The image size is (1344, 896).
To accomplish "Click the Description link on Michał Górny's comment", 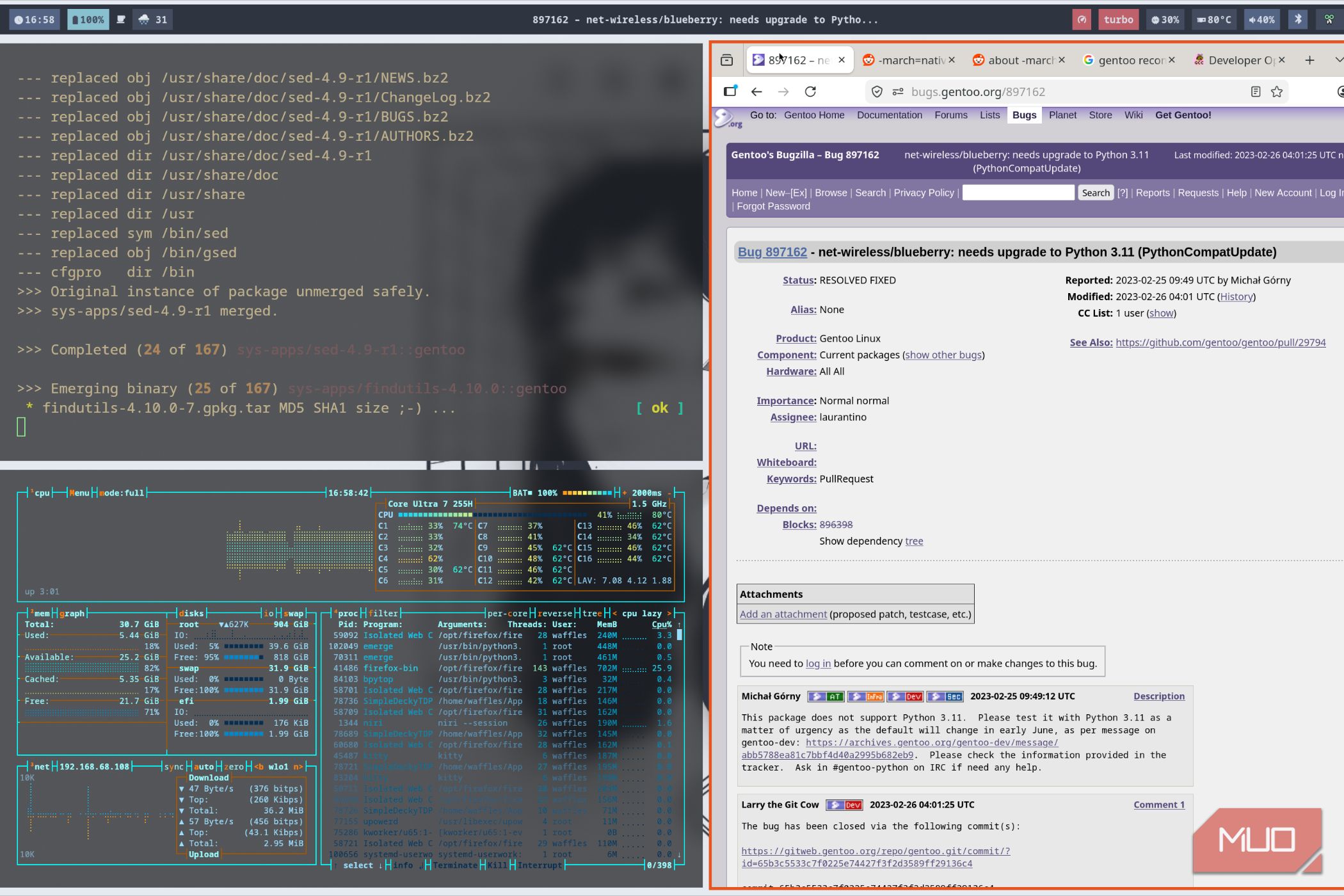I will pyautogui.click(x=1159, y=696).
